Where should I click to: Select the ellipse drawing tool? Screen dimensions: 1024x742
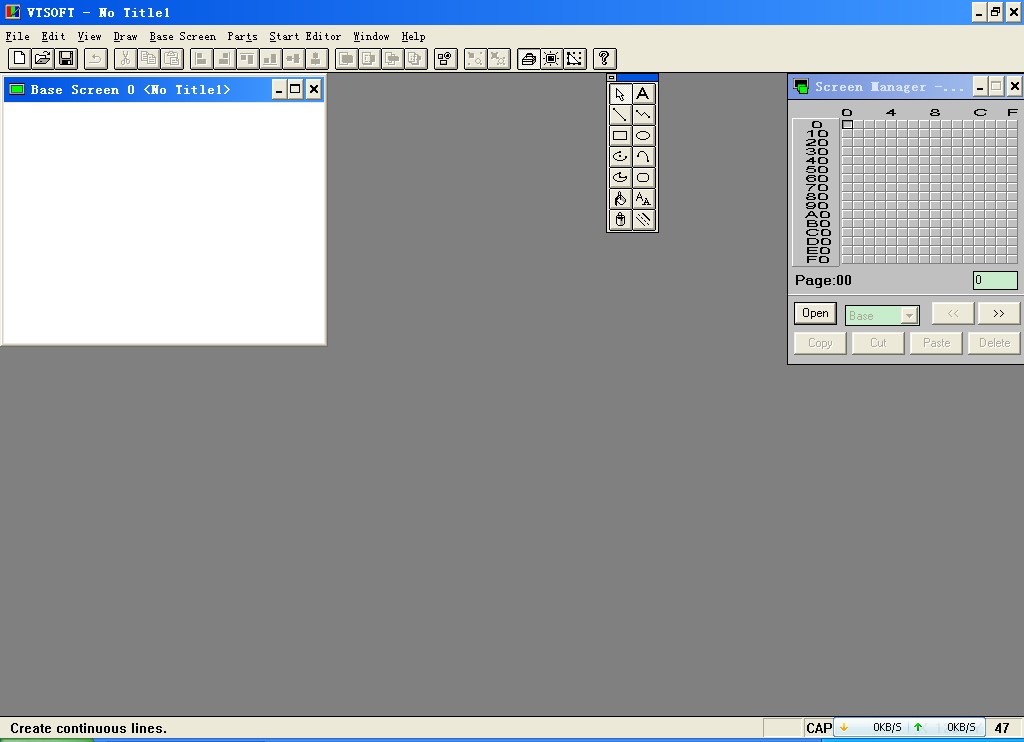click(643, 136)
